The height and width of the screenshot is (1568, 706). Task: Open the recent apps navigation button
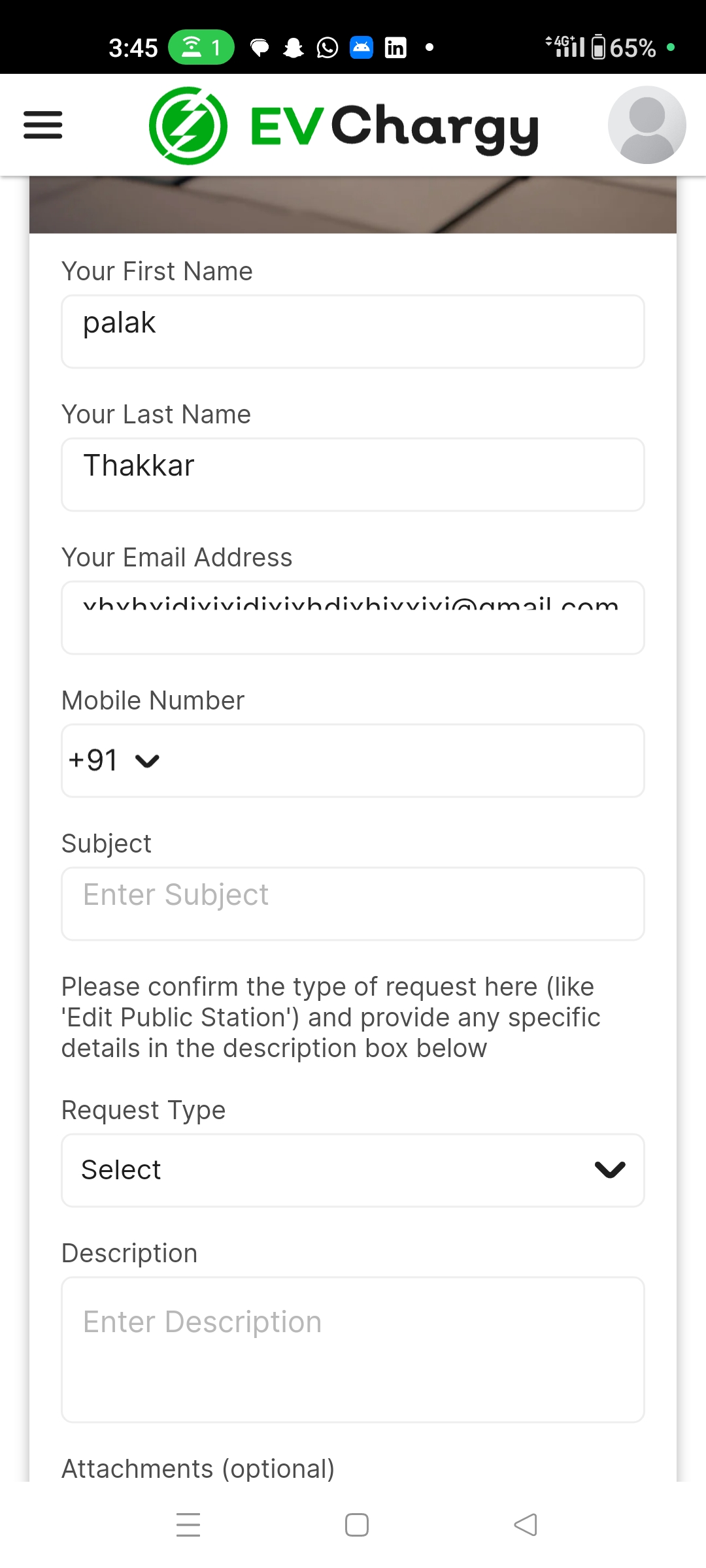point(188,1524)
